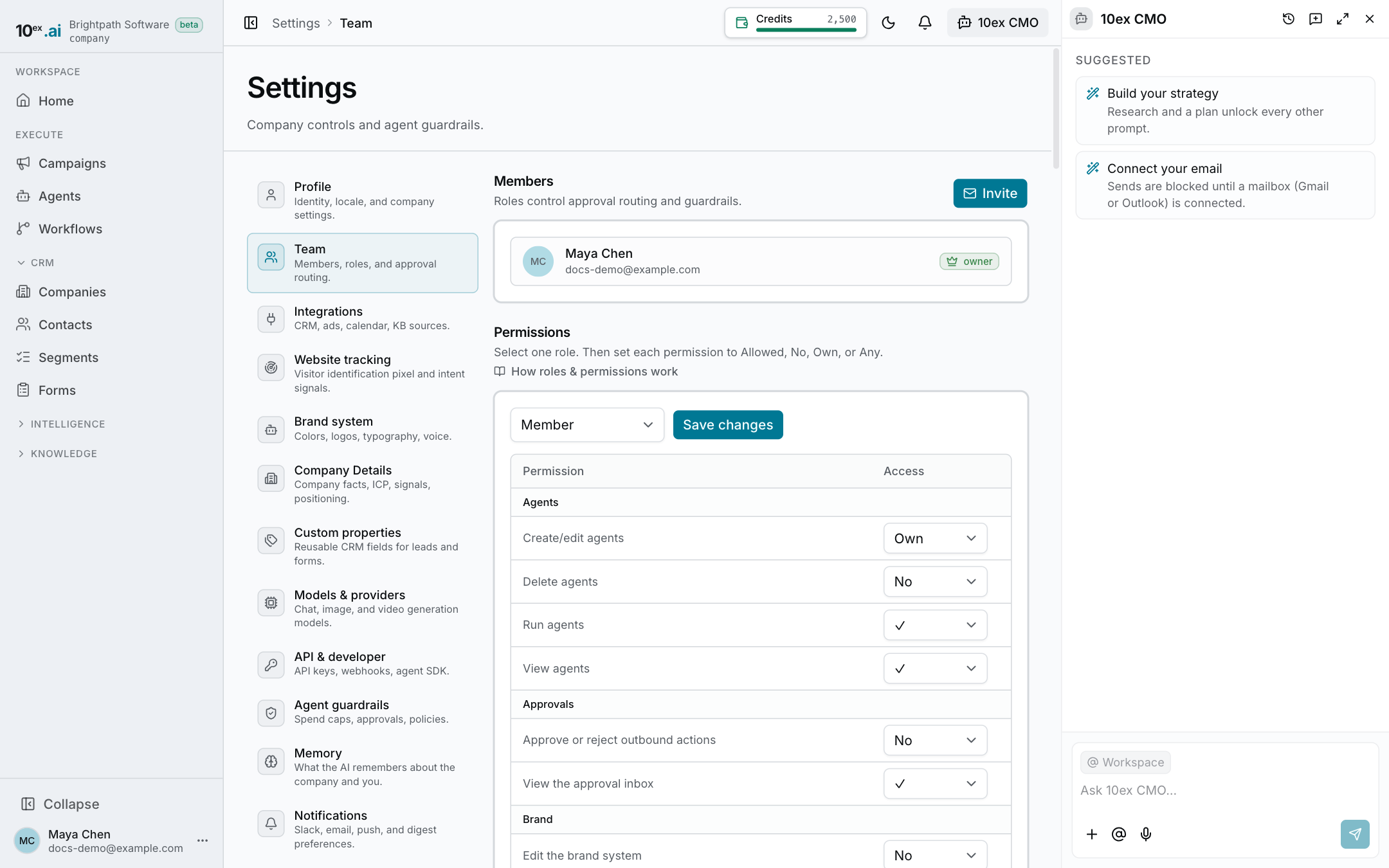Click the Invite button
The width and height of the screenshot is (1389, 868).
tap(990, 194)
